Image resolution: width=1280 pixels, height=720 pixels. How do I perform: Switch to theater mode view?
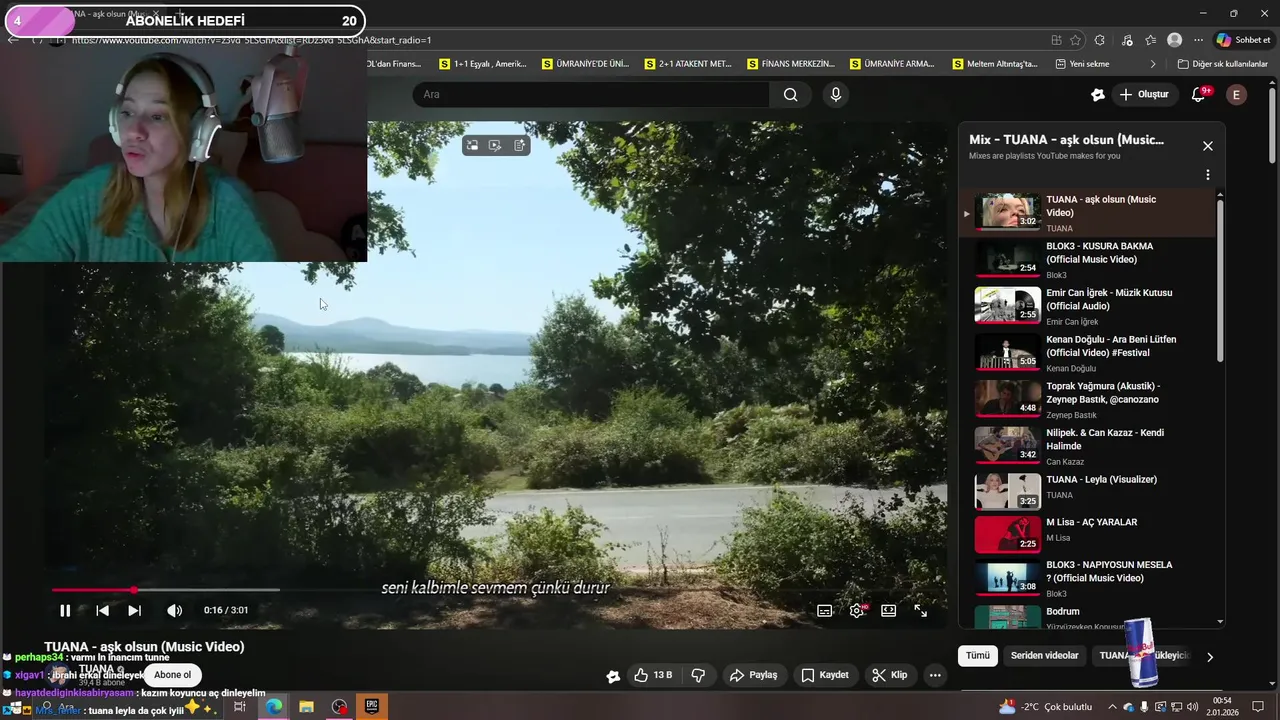(888, 611)
